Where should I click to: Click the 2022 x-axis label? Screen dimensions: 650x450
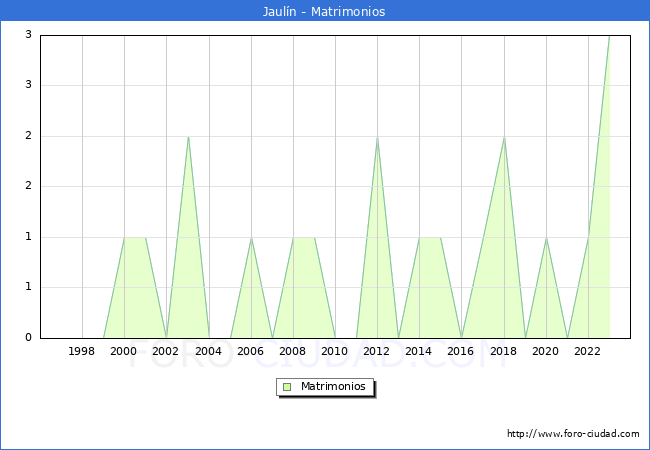[587, 351]
